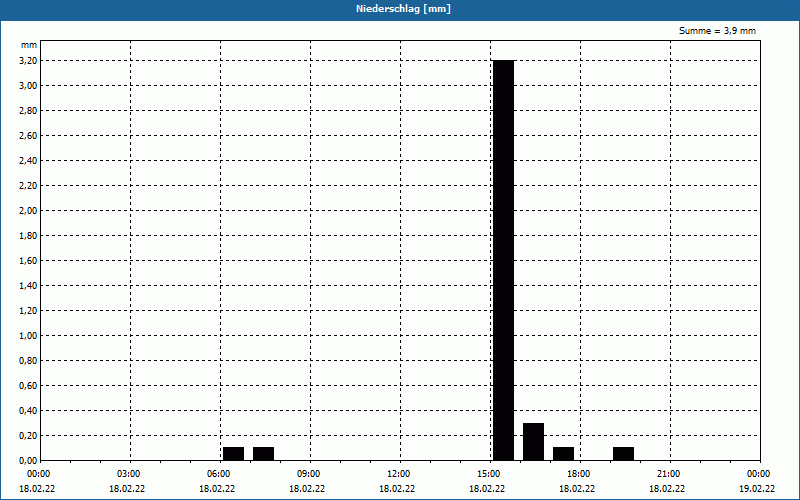800x500 pixels.
Task: Select the tallest bar at 15:00
Action: (503, 260)
